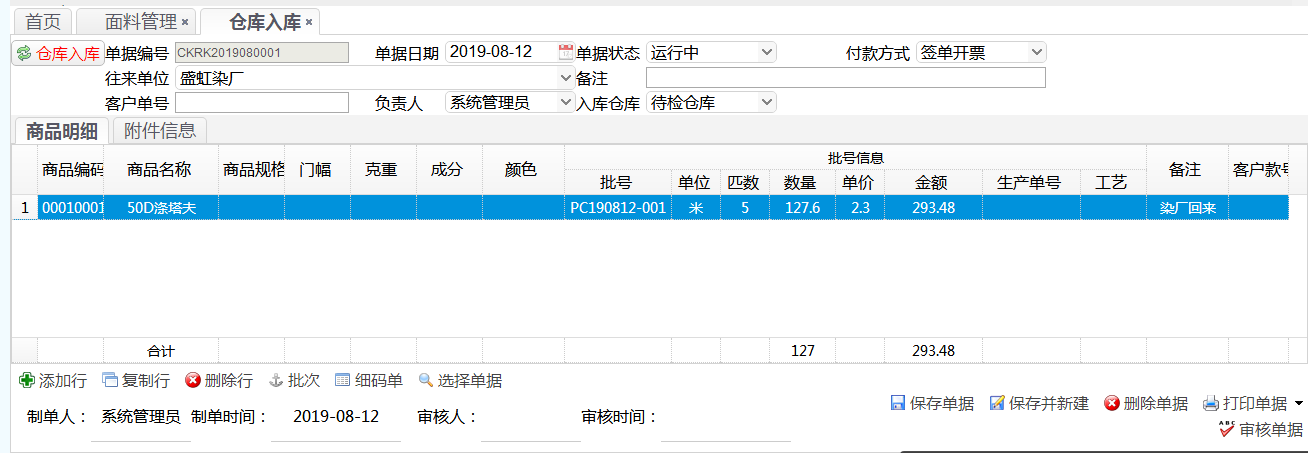Click the batch cell PC190812-001

617,208
